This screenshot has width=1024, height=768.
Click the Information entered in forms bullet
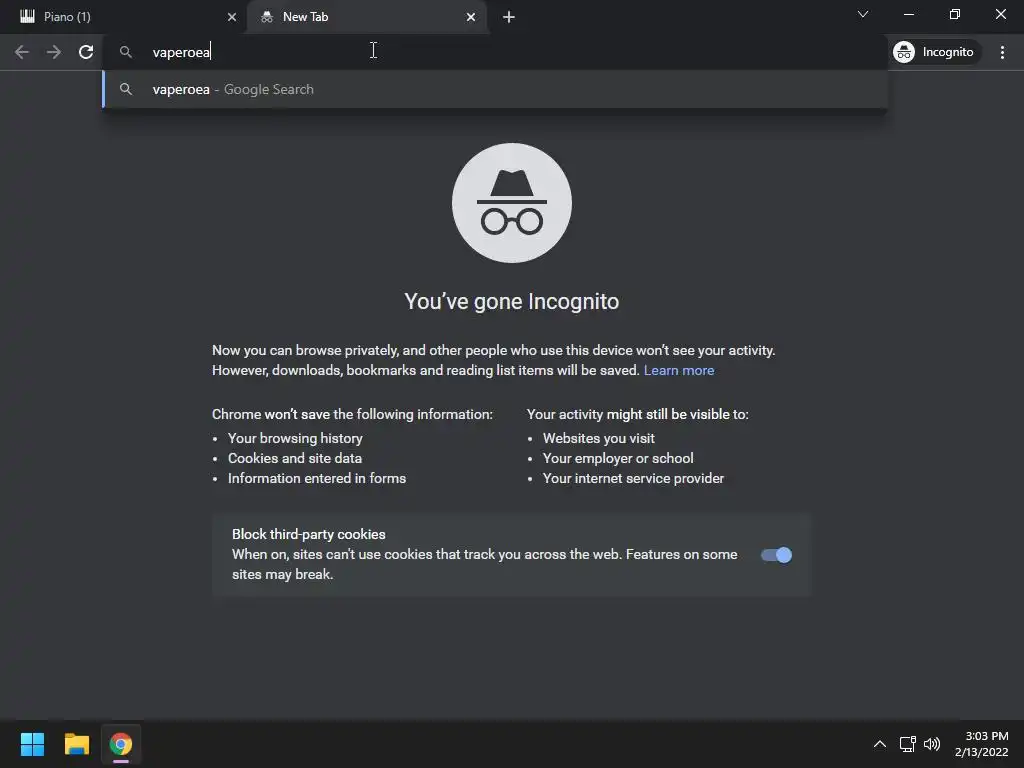click(x=317, y=479)
